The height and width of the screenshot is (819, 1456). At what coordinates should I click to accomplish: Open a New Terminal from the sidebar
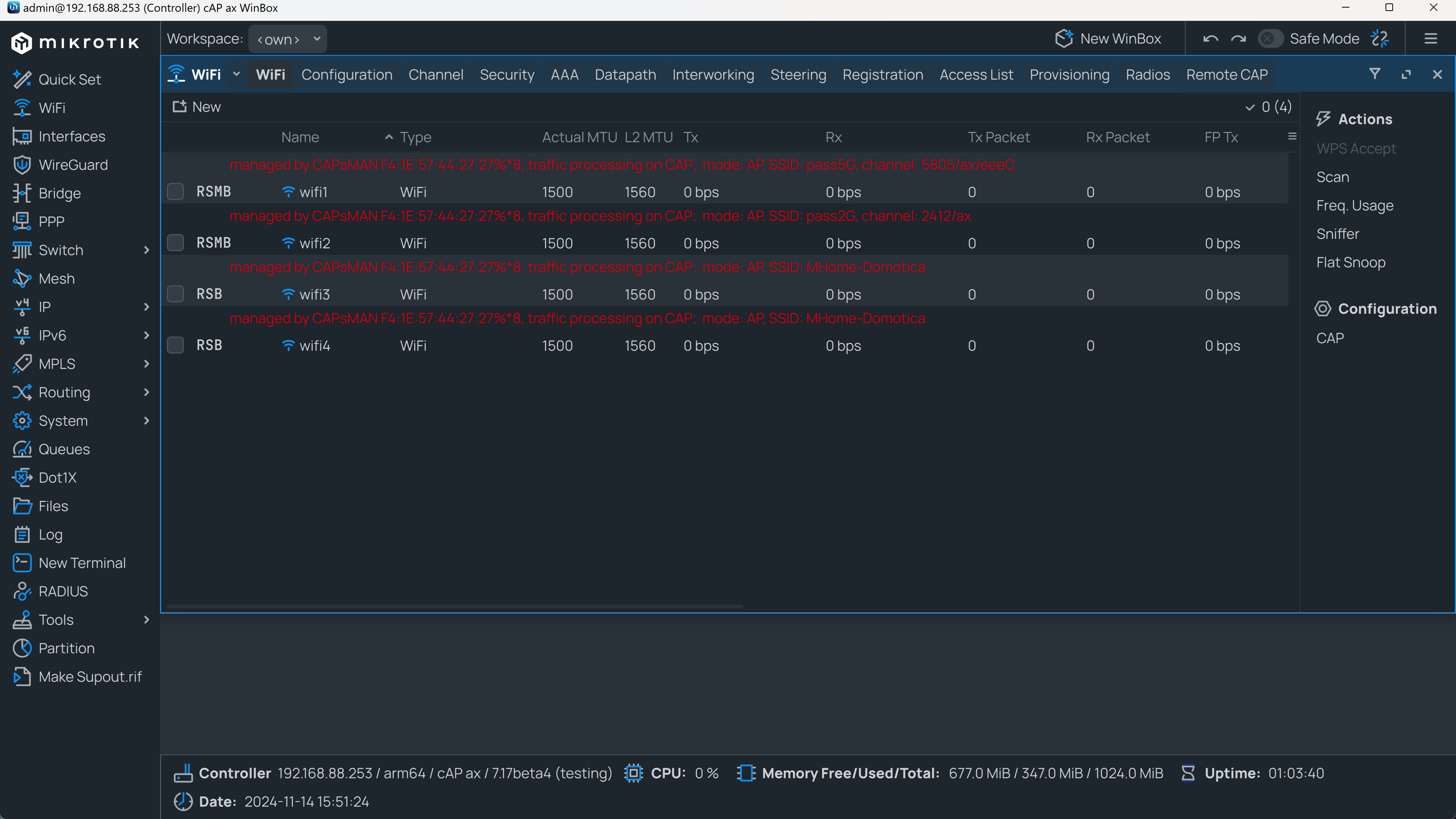coord(82,562)
